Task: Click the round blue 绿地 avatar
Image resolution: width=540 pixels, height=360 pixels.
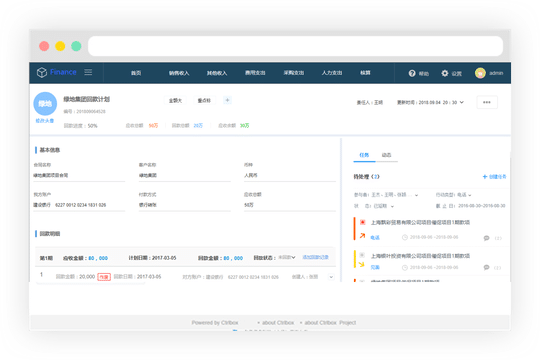Action: click(45, 103)
